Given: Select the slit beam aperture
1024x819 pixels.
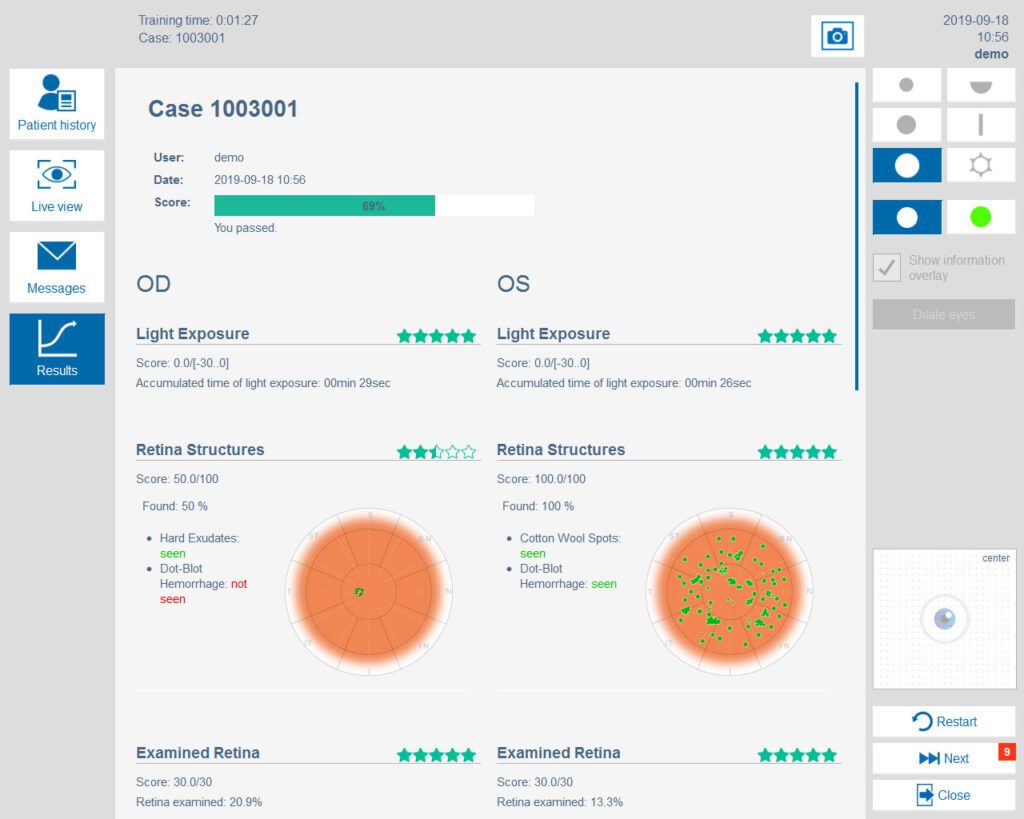Looking at the screenshot, I should 981,124.
